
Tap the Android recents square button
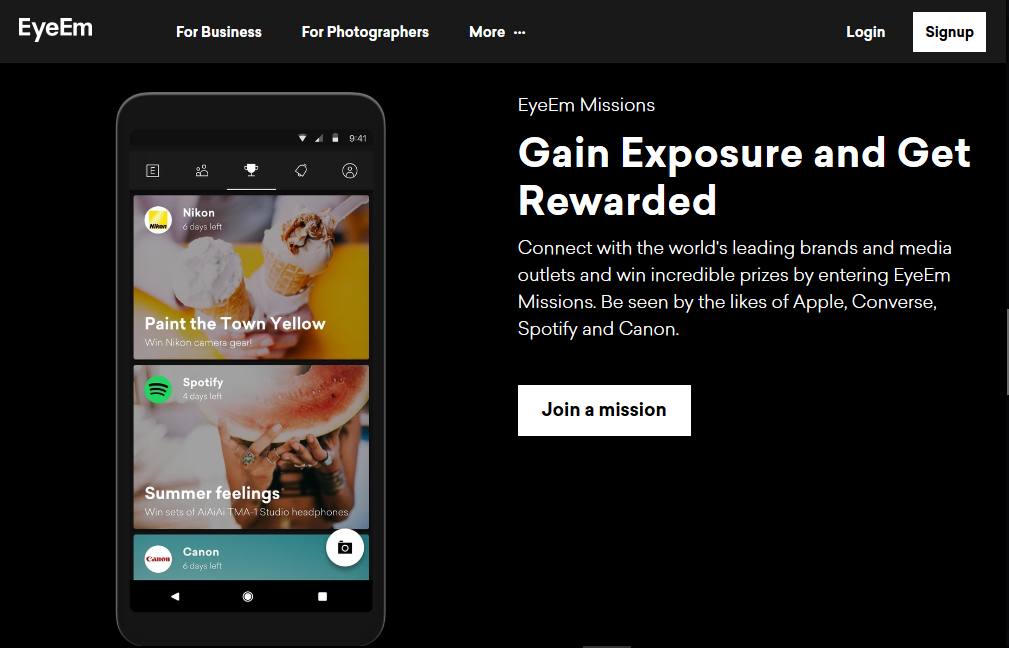click(x=322, y=597)
